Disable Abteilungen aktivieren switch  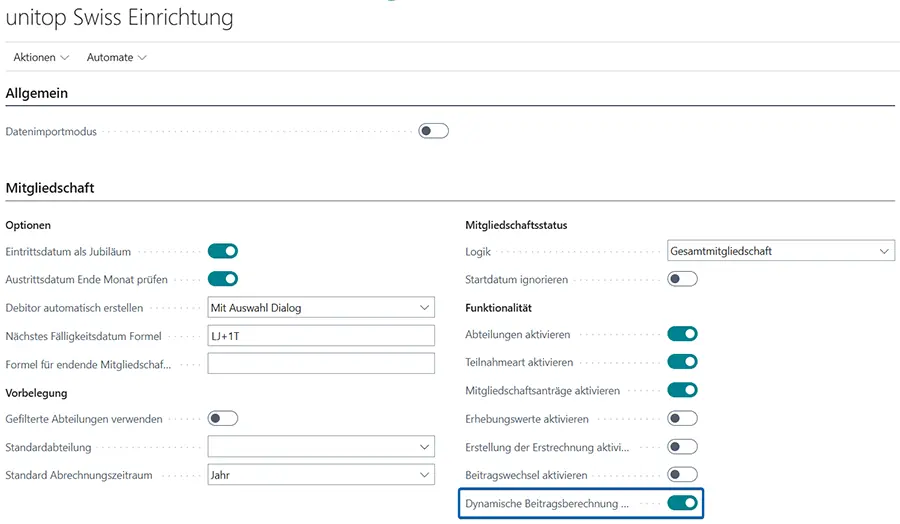click(x=682, y=334)
